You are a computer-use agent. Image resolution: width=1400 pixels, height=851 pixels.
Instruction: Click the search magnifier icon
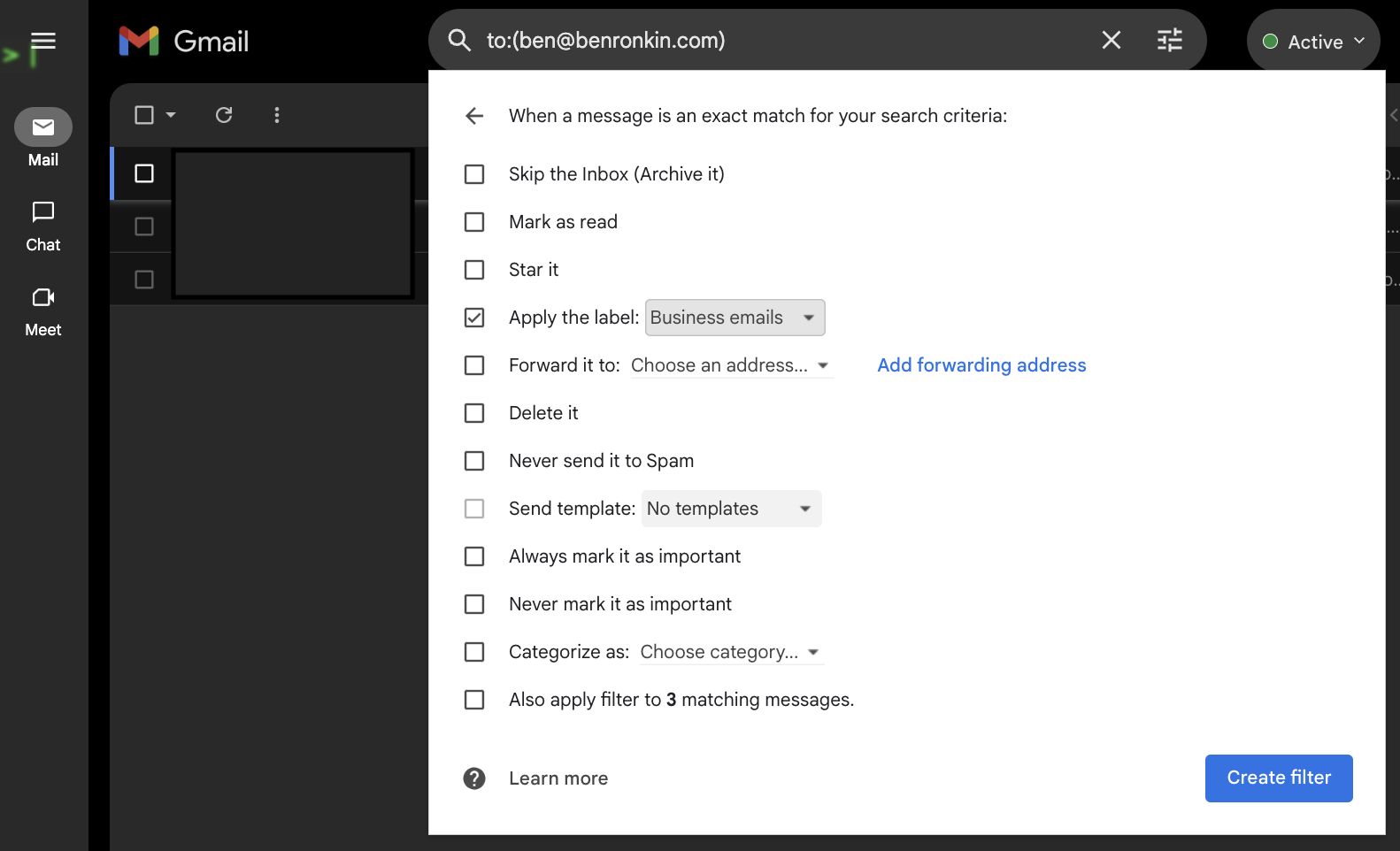459,40
